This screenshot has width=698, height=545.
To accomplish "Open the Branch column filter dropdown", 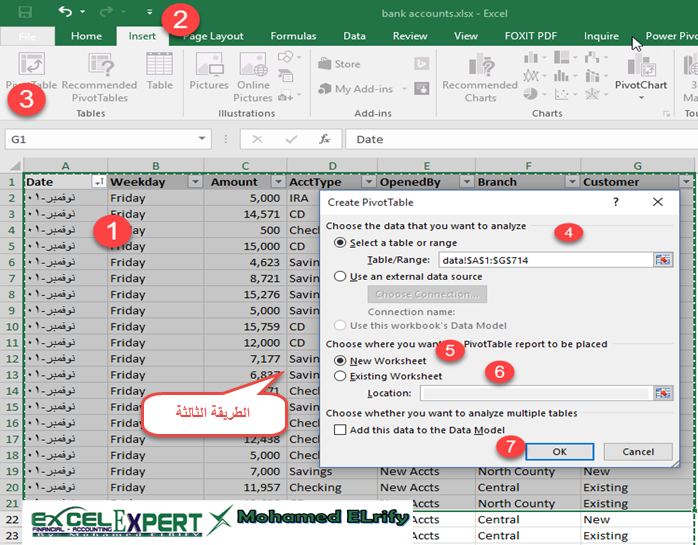I will (572, 182).
